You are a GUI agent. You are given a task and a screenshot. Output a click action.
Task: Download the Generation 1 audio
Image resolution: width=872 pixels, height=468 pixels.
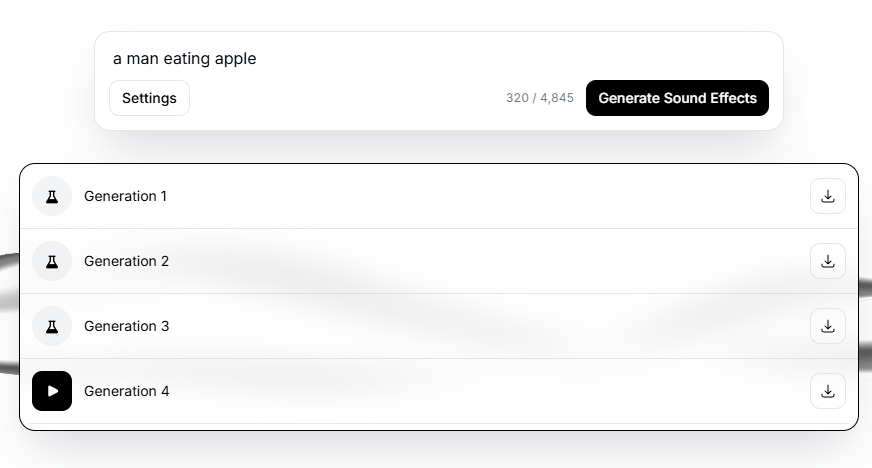827,196
